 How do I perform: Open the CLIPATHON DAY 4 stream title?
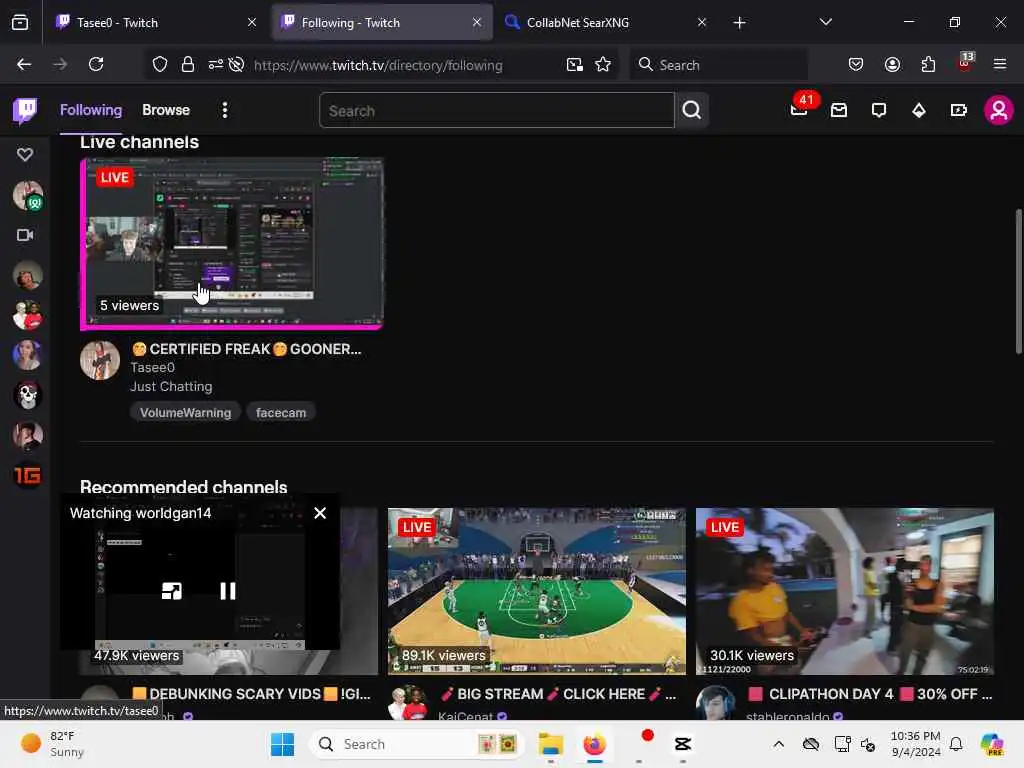[870, 694]
